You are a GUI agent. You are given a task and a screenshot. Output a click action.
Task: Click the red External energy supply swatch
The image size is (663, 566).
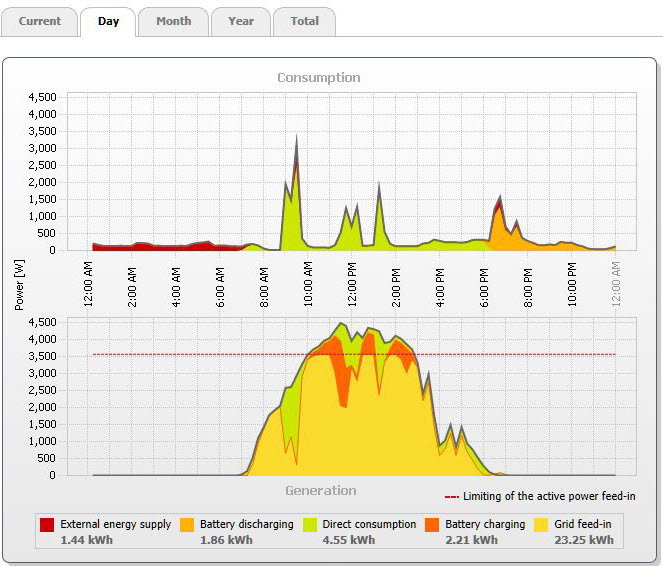(47, 524)
